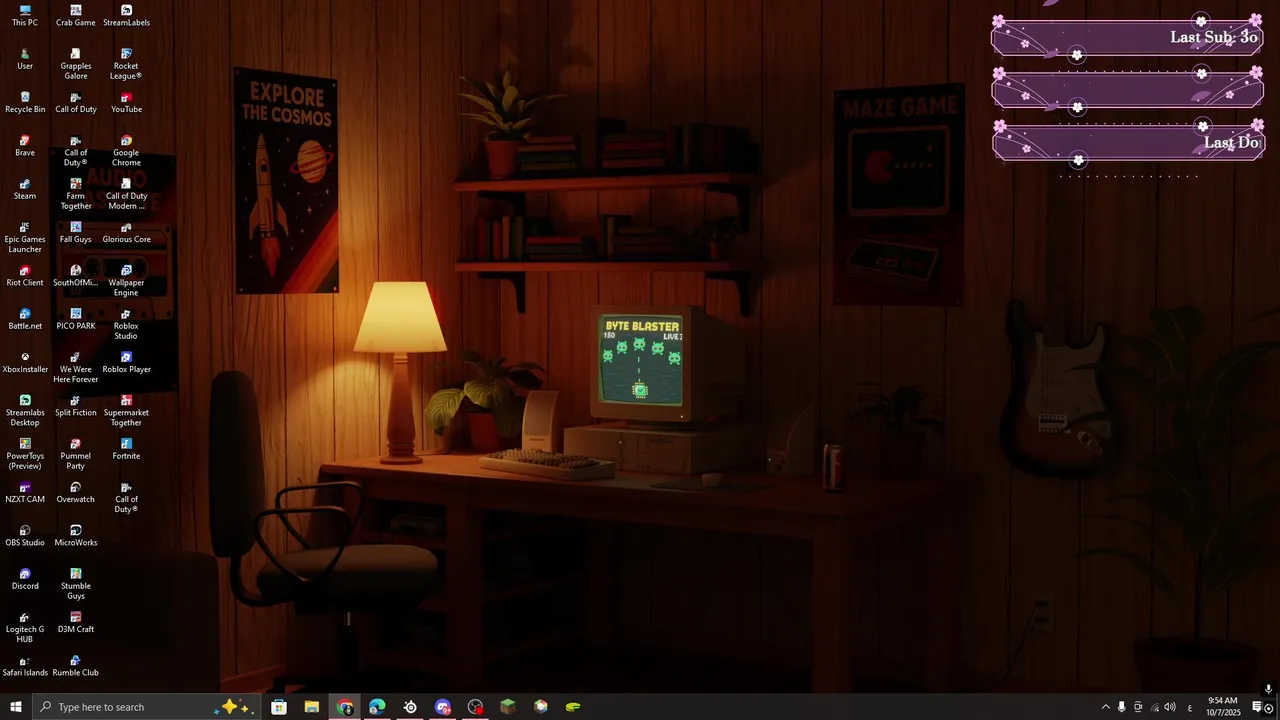
Task: Open the Safari Islands shortcut
Action: coord(25,666)
